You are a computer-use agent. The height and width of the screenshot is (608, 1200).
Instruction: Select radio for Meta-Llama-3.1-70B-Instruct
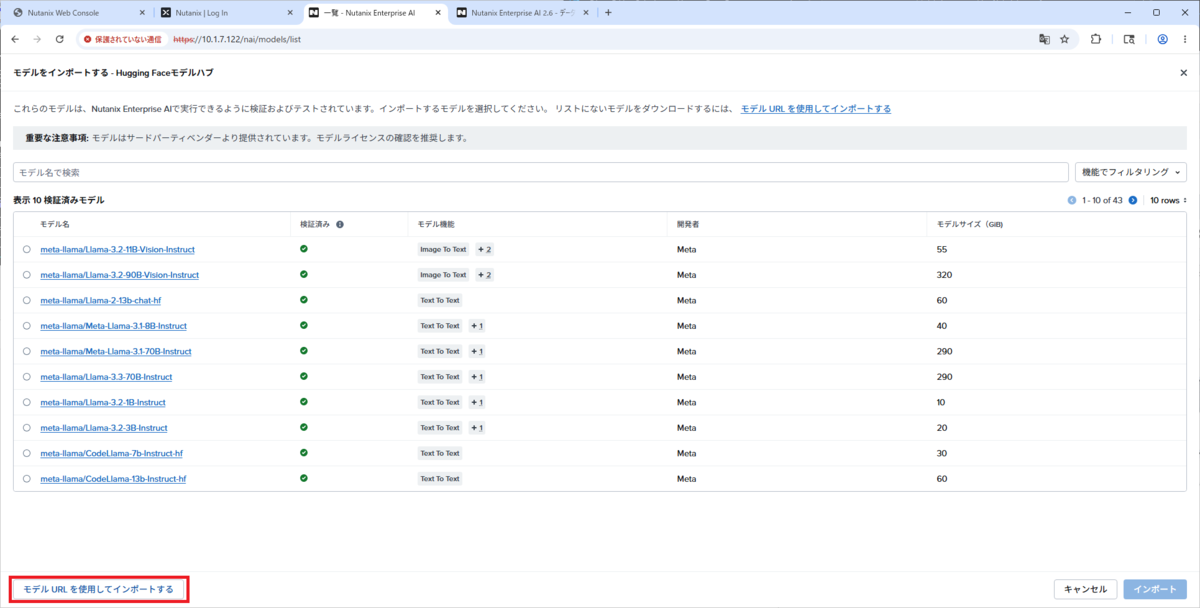coord(26,352)
